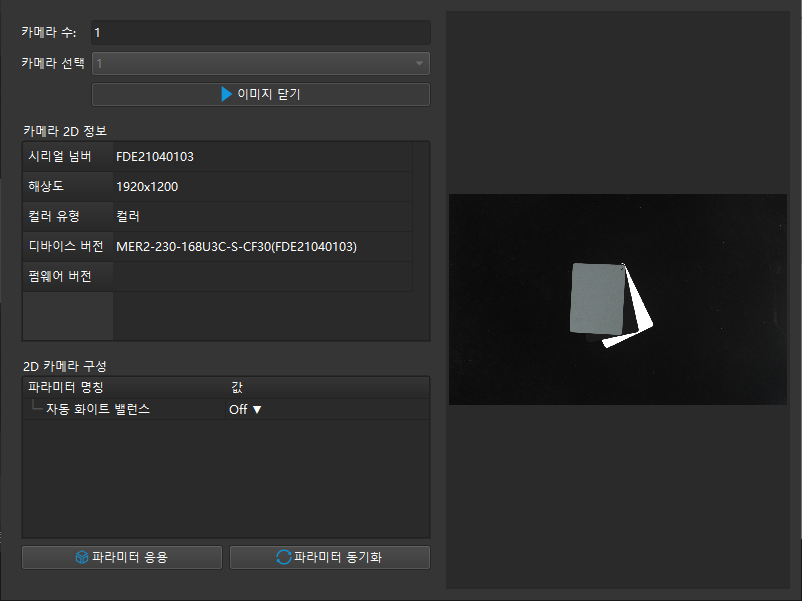
Task: Click the cube icon inside 파라미터 응용 button
Action: pos(88,558)
